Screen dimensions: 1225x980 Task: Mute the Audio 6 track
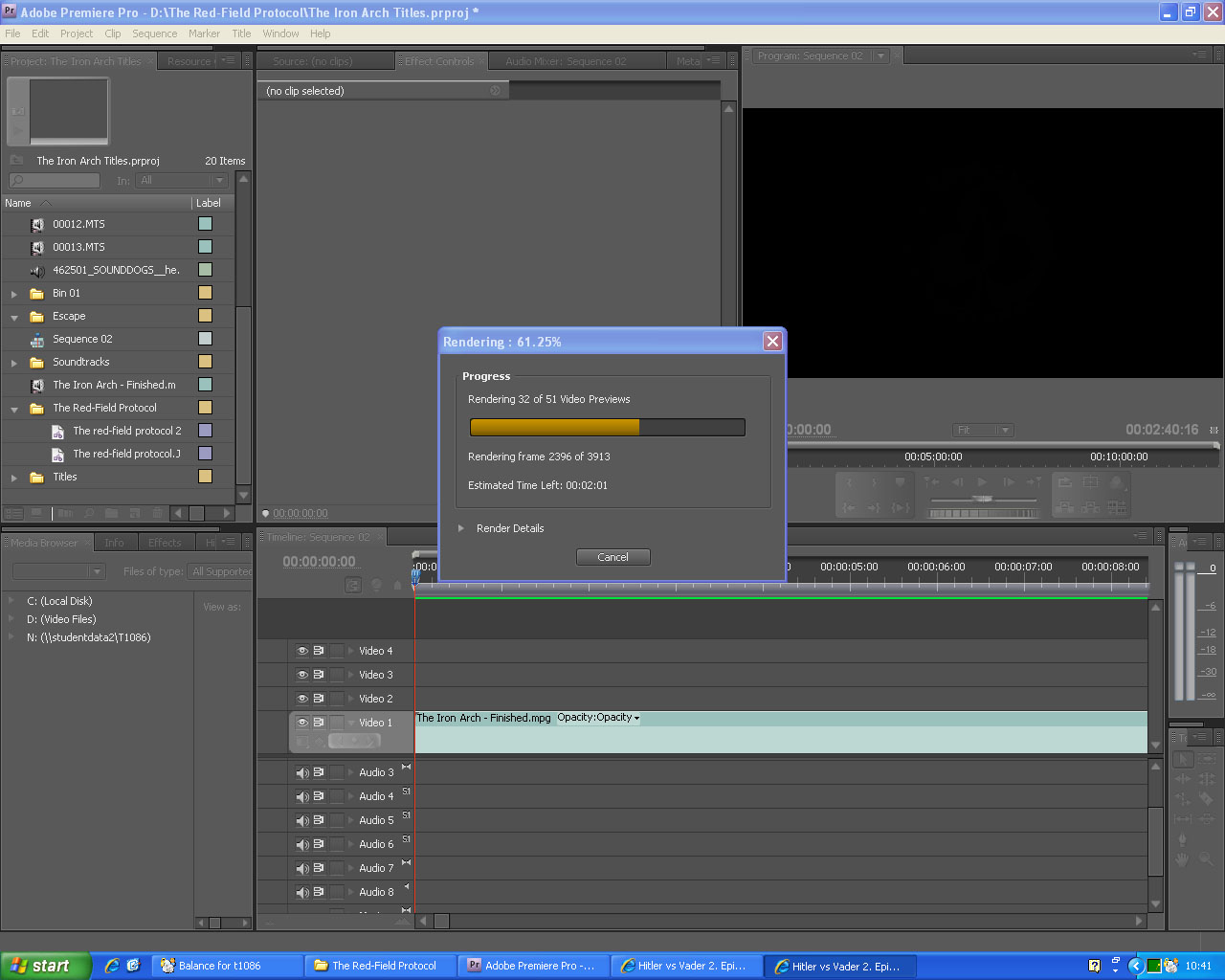point(302,844)
